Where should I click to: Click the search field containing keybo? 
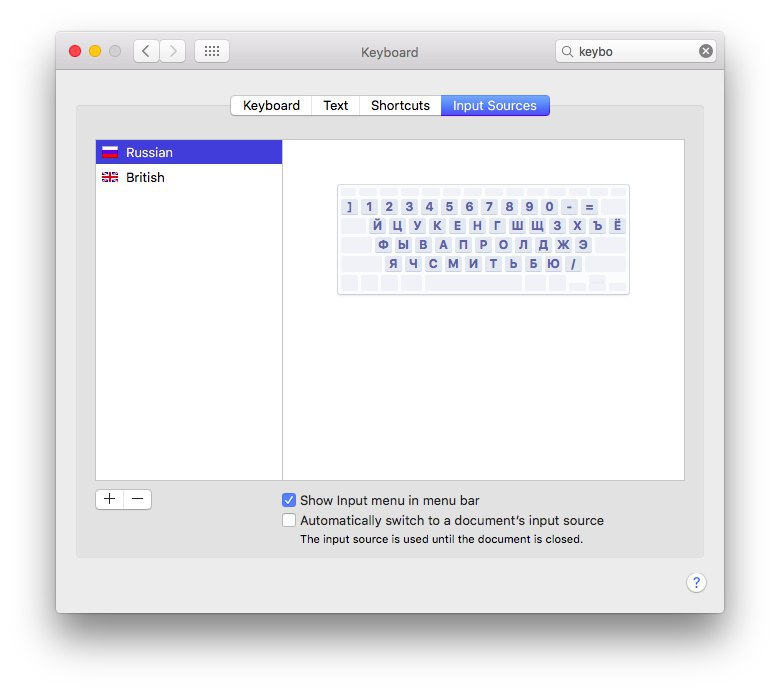636,51
